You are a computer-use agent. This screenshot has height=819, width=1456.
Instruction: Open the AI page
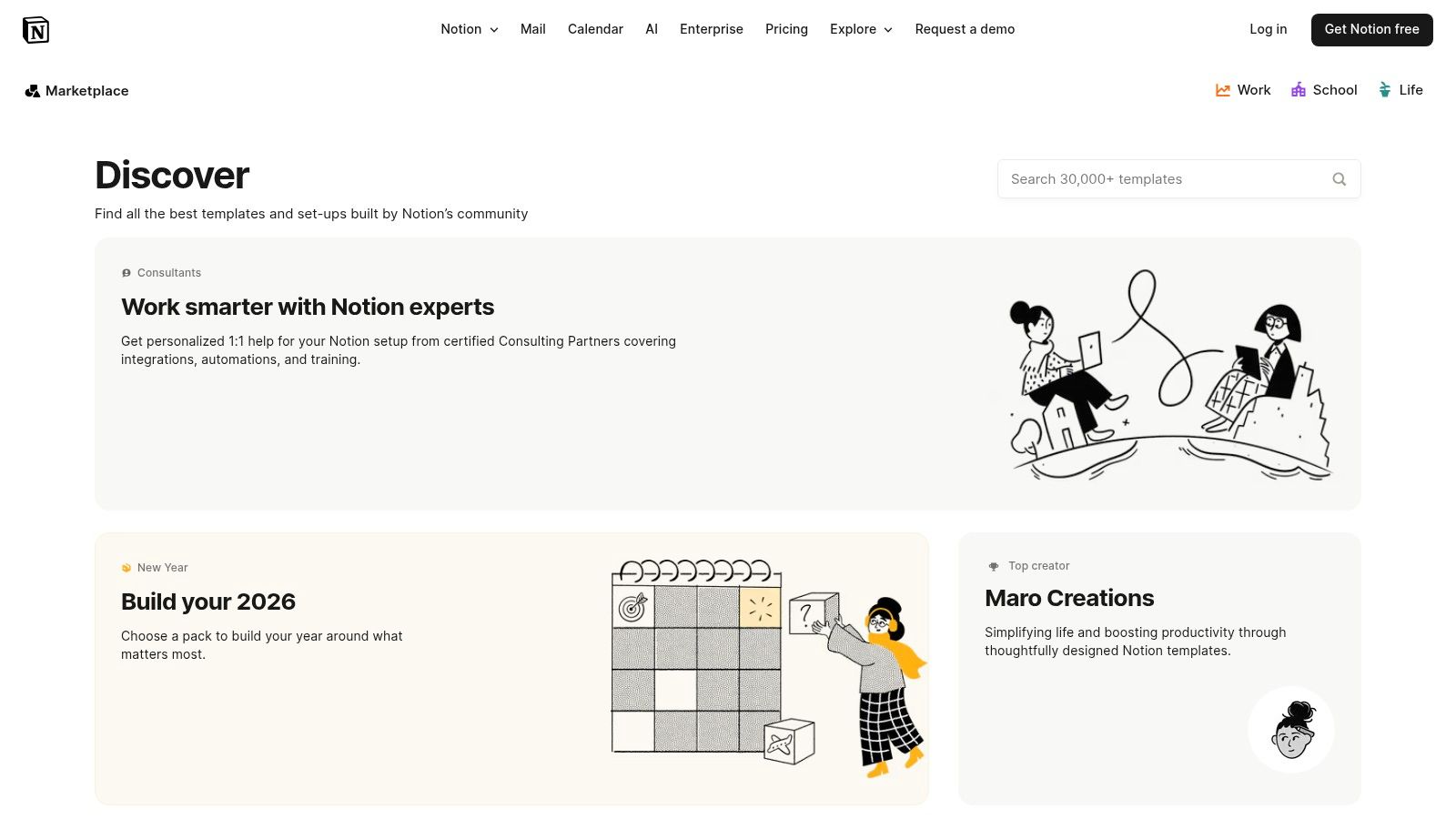(652, 29)
